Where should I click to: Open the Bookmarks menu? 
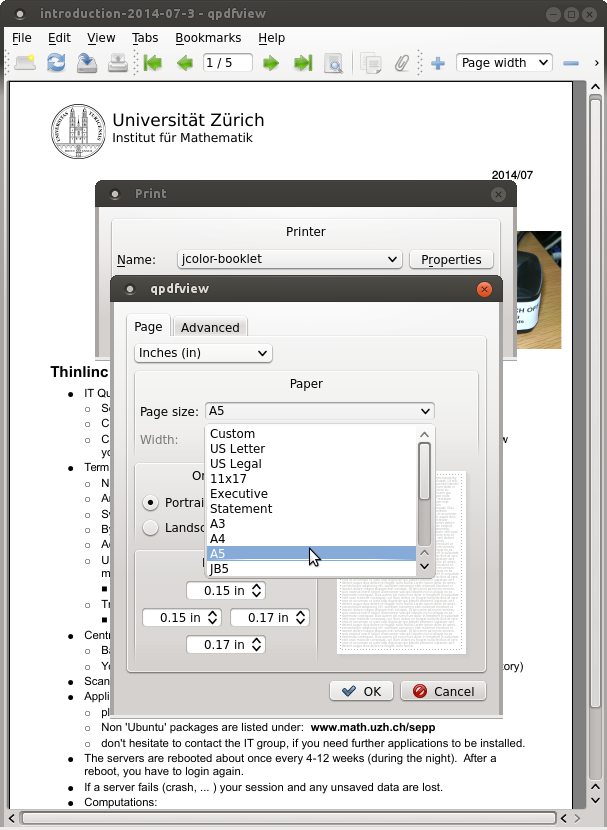[x=208, y=38]
